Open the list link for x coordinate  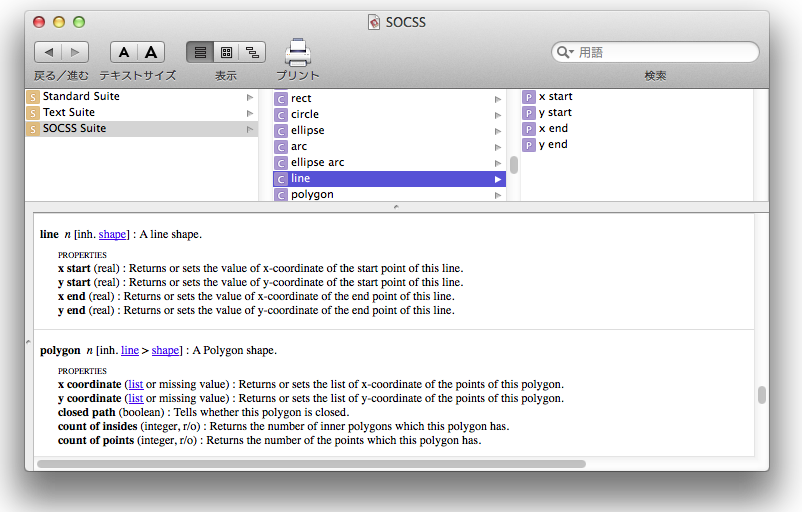pos(135,385)
